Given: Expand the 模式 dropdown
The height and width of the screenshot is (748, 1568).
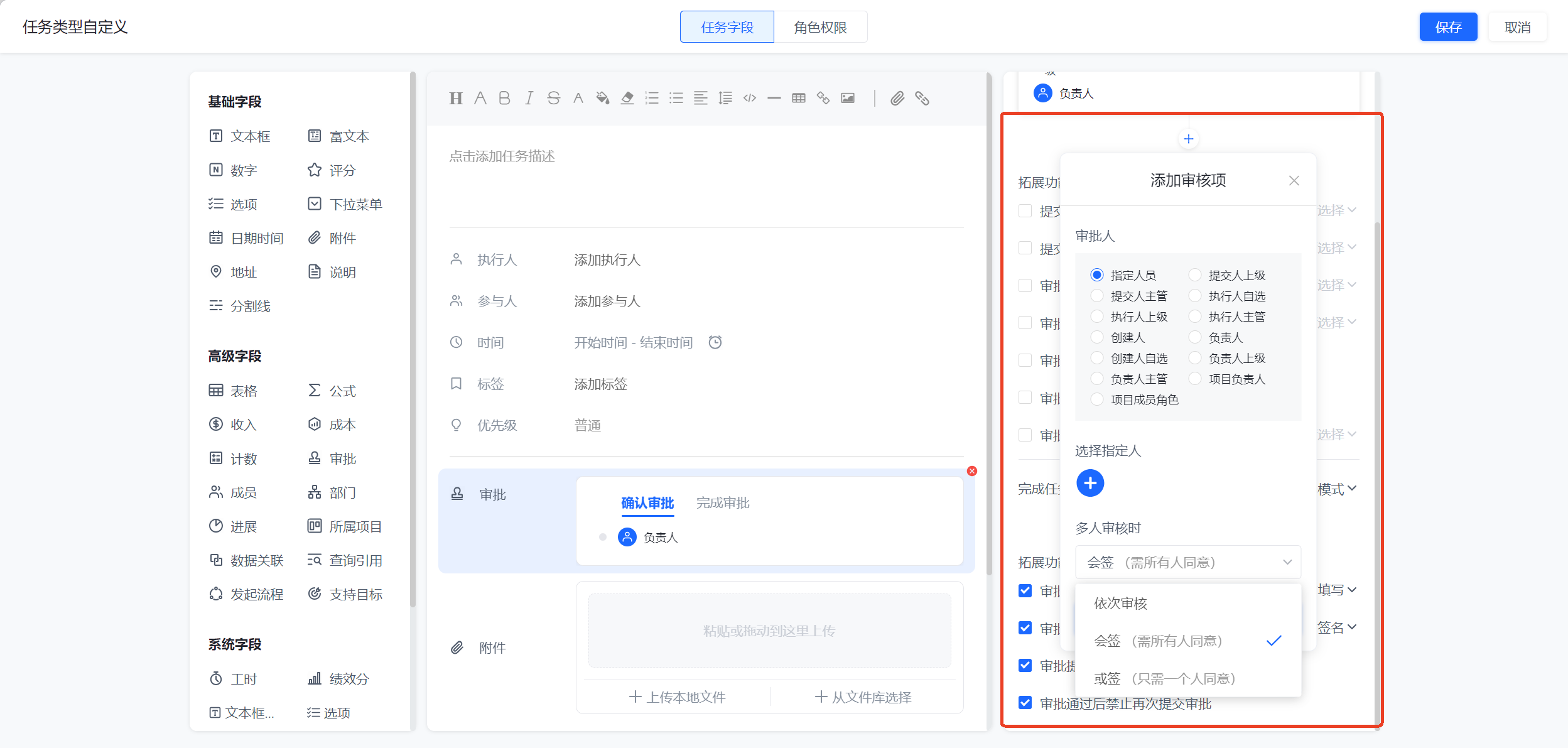Looking at the screenshot, I should point(1338,489).
